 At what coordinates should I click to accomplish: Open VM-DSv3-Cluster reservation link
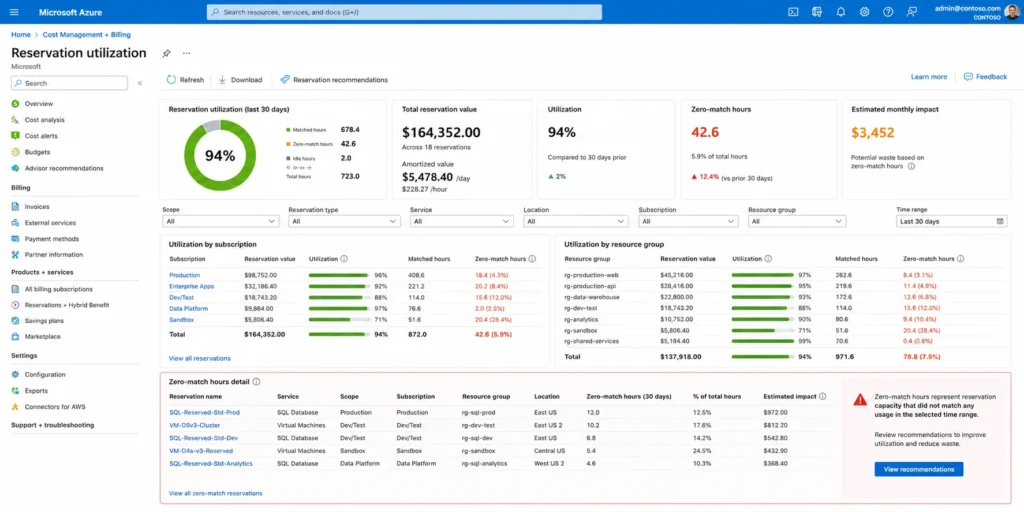[x=195, y=425]
